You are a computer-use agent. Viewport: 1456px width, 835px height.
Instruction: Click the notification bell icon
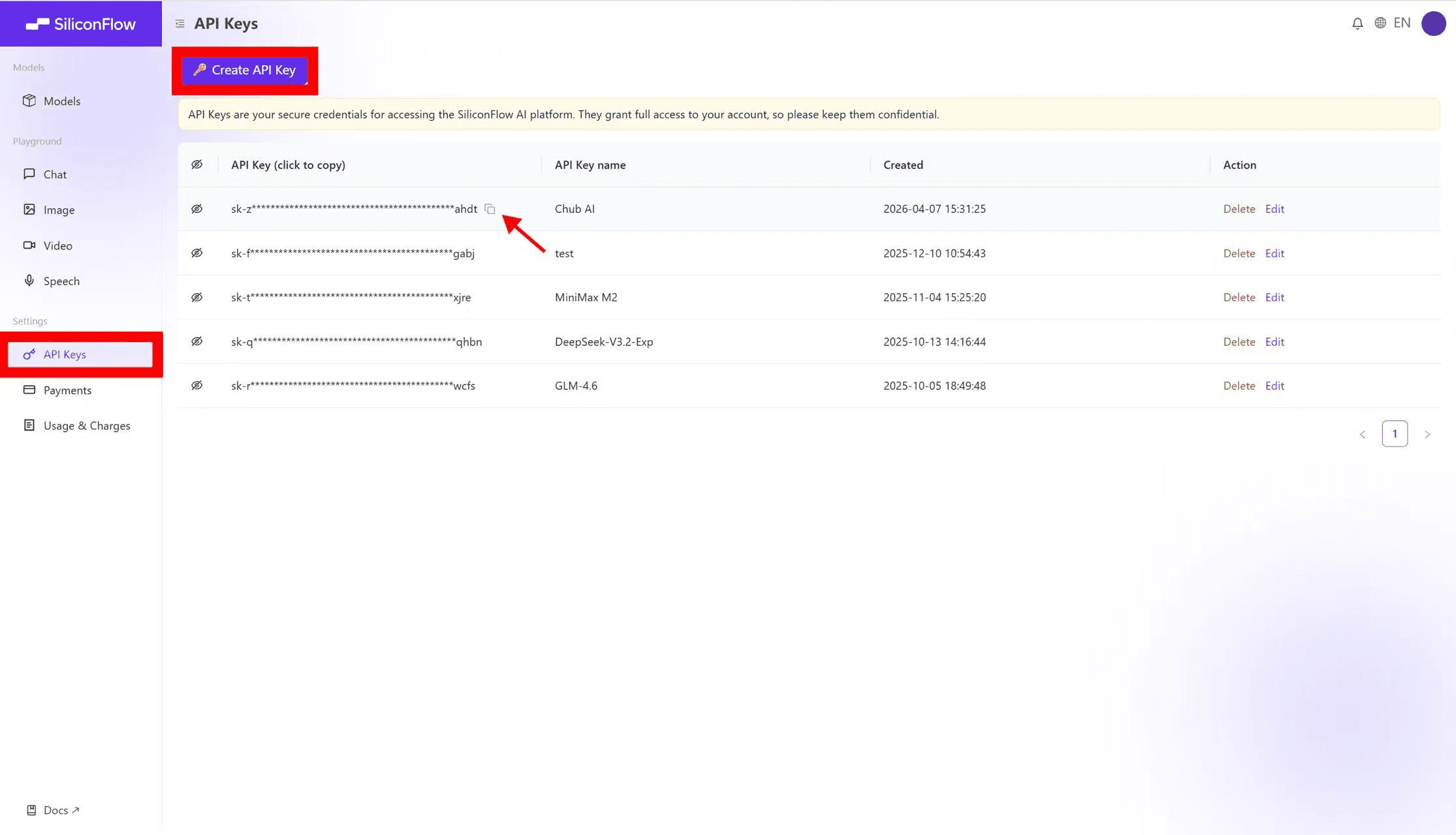click(x=1357, y=24)
